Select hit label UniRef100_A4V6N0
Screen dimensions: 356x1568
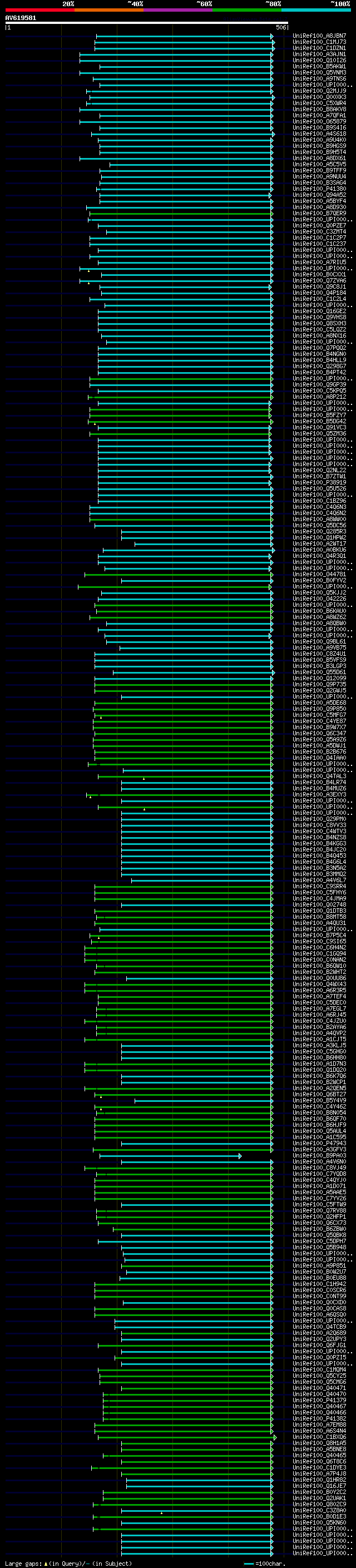[x=319, y=1161]
